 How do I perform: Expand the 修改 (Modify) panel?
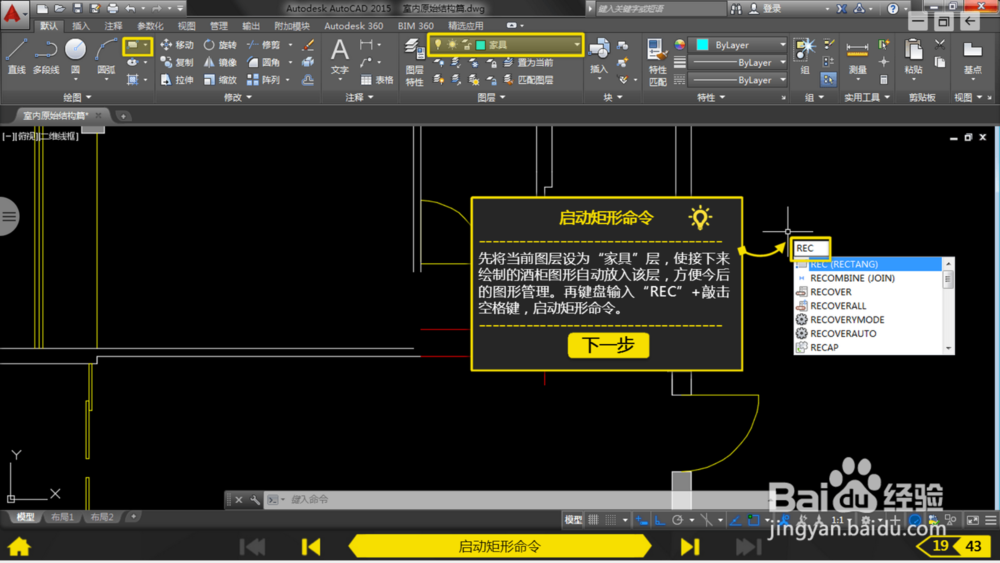[x=237, y=97]
